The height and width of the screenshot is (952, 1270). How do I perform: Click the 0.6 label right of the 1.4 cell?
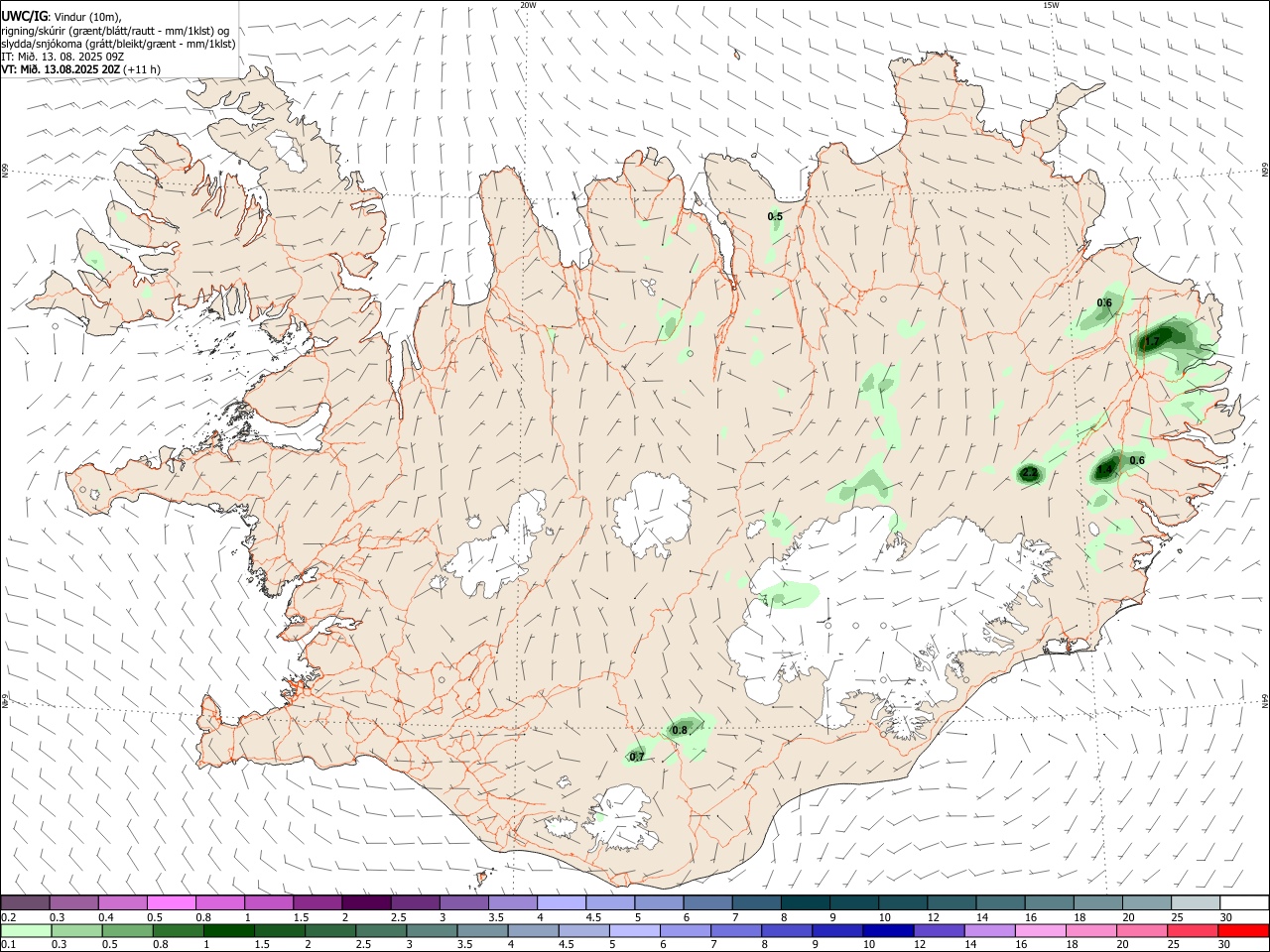[1137, 460]
